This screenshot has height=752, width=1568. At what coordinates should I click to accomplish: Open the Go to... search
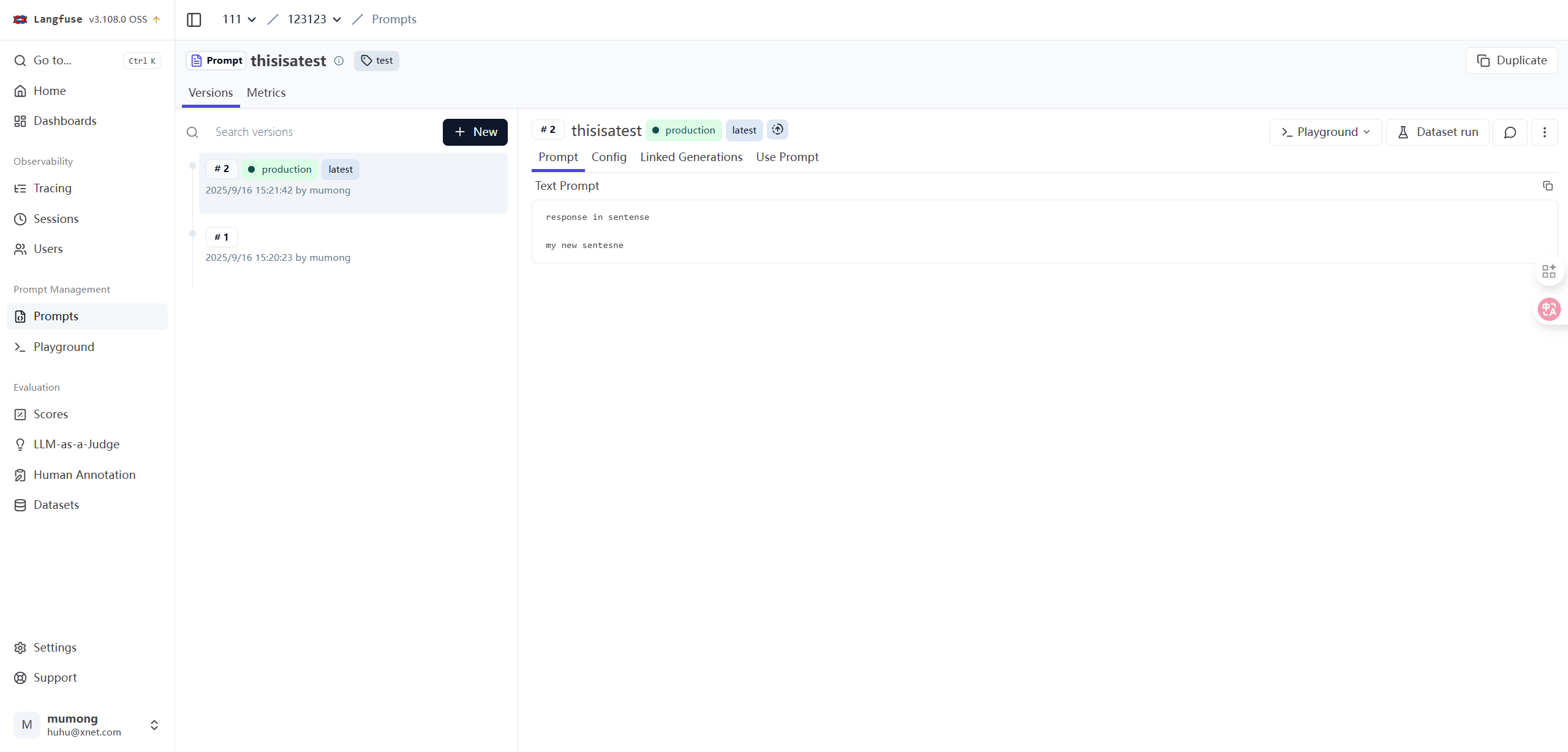click(x=87, y=60)
